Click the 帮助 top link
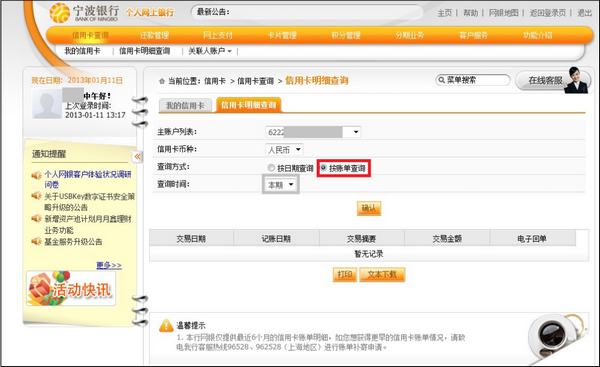This screenshot has width=600, height=367. [x=471, y=13]
